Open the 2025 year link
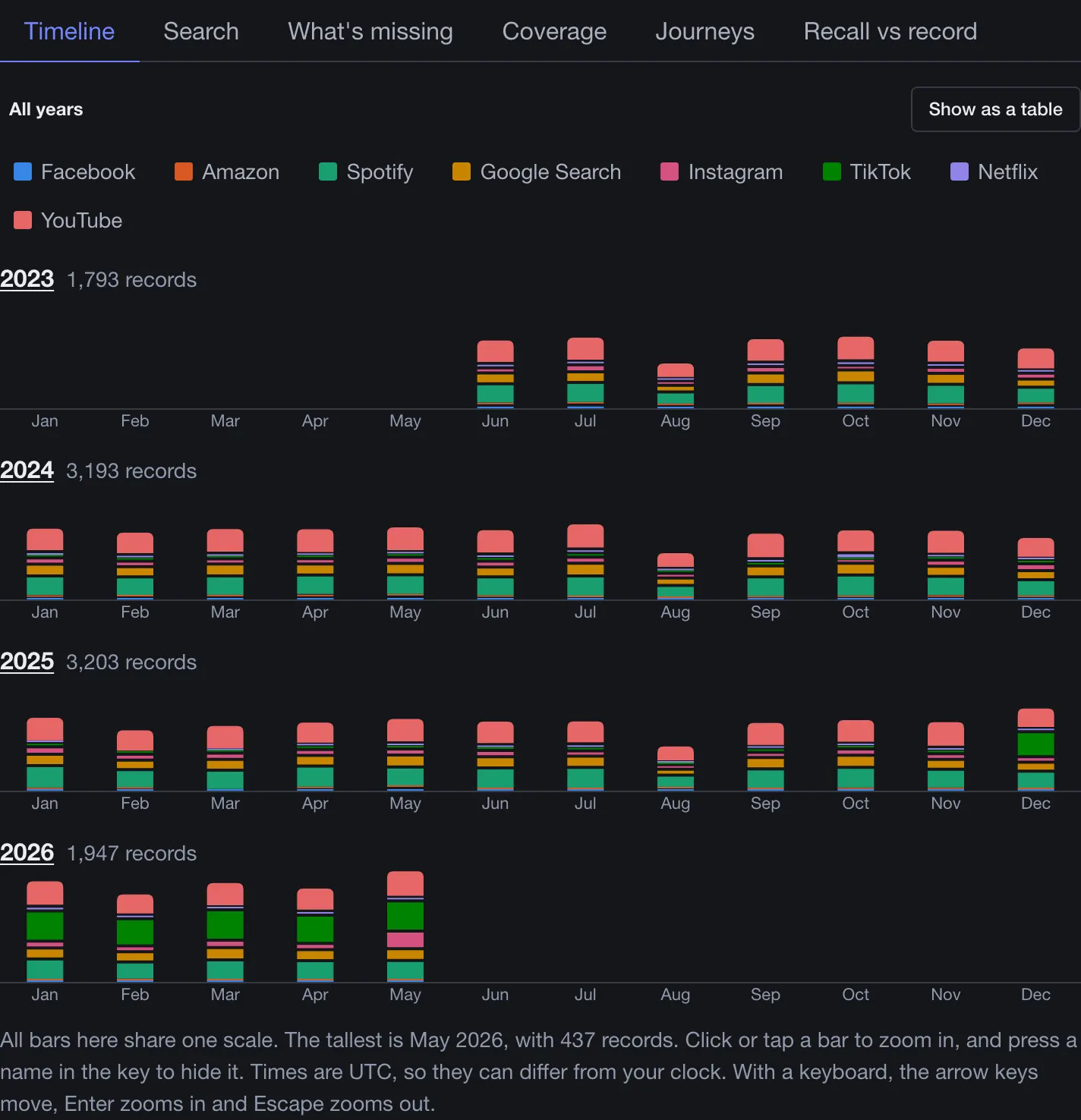Screen dimensions: 1081x1120 click(27, 662)
